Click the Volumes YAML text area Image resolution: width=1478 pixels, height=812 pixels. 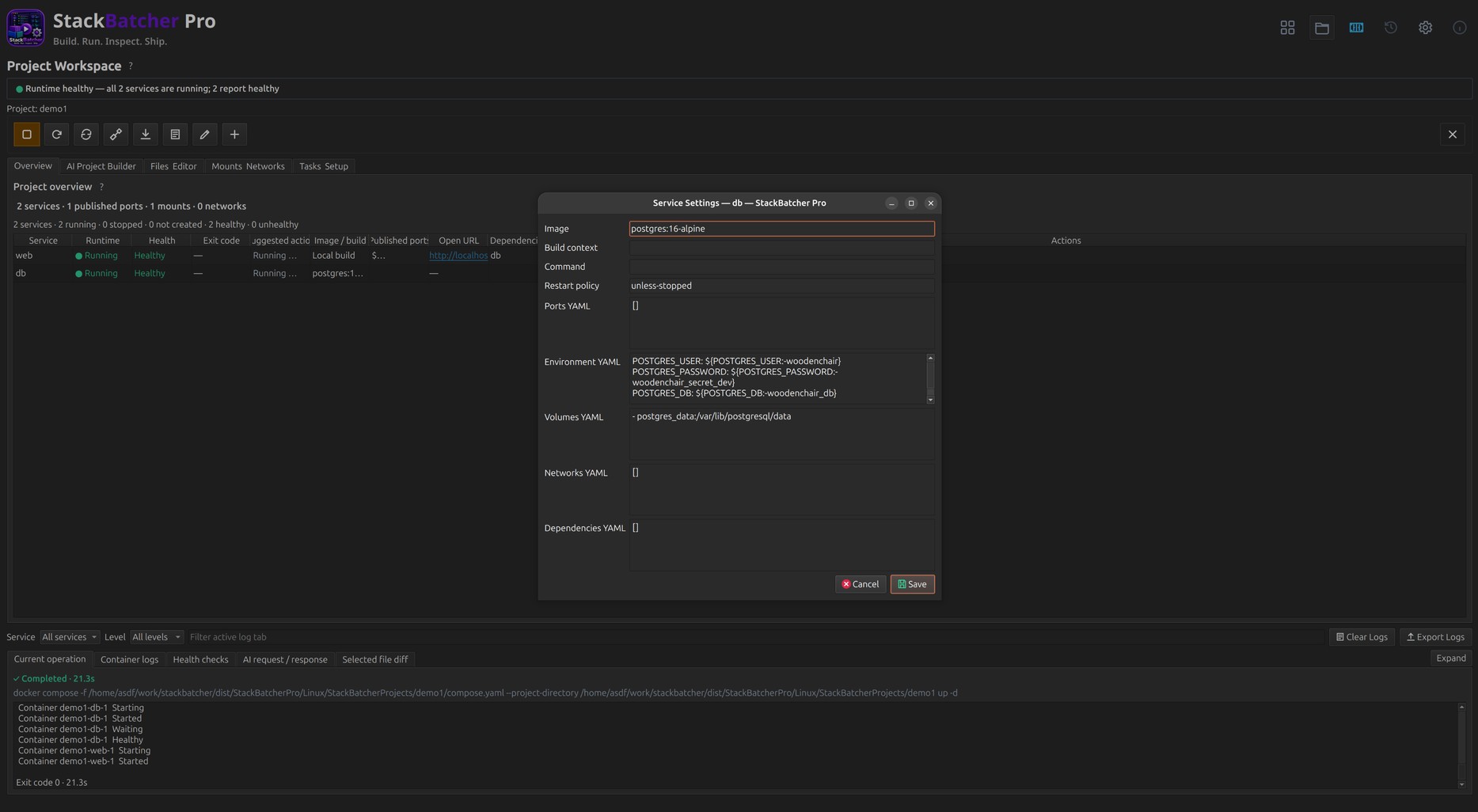click(x=781, y=434)
